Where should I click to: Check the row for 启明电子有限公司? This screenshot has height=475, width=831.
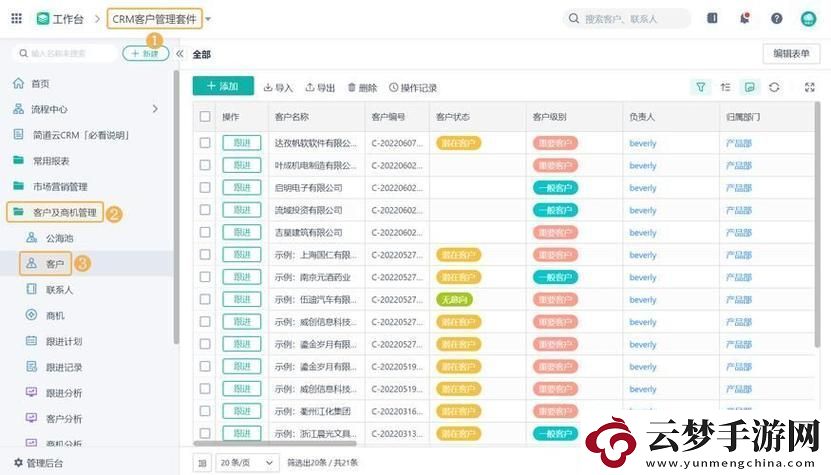coord(205,188)
